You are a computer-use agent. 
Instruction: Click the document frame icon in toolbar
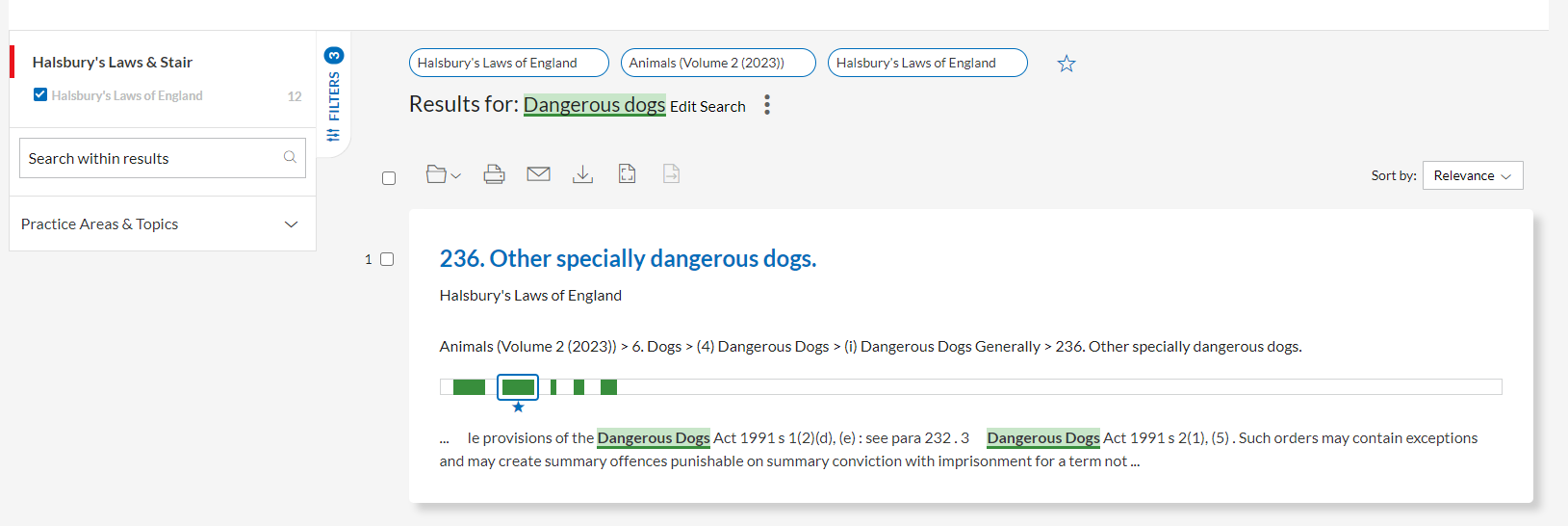coord(627,174)
